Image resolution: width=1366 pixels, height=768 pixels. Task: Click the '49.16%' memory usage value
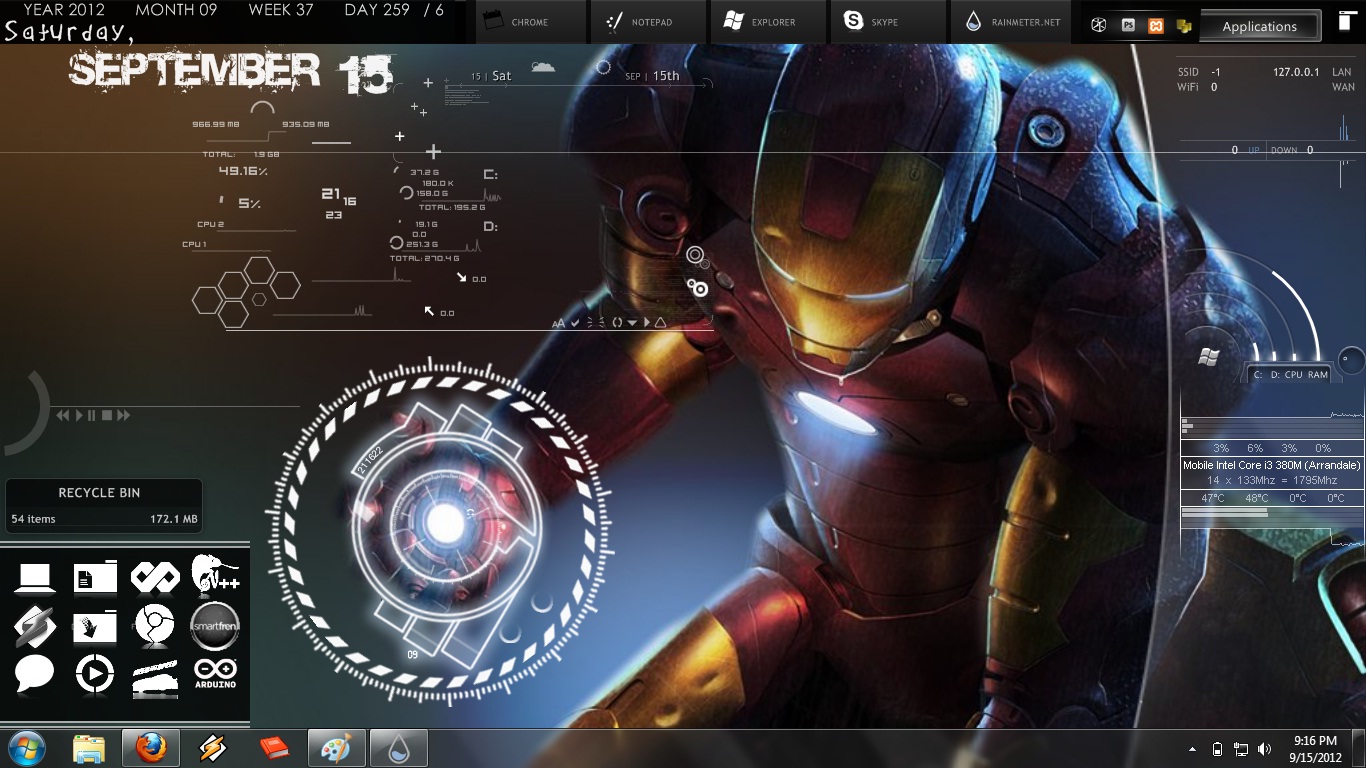[243, 171]
